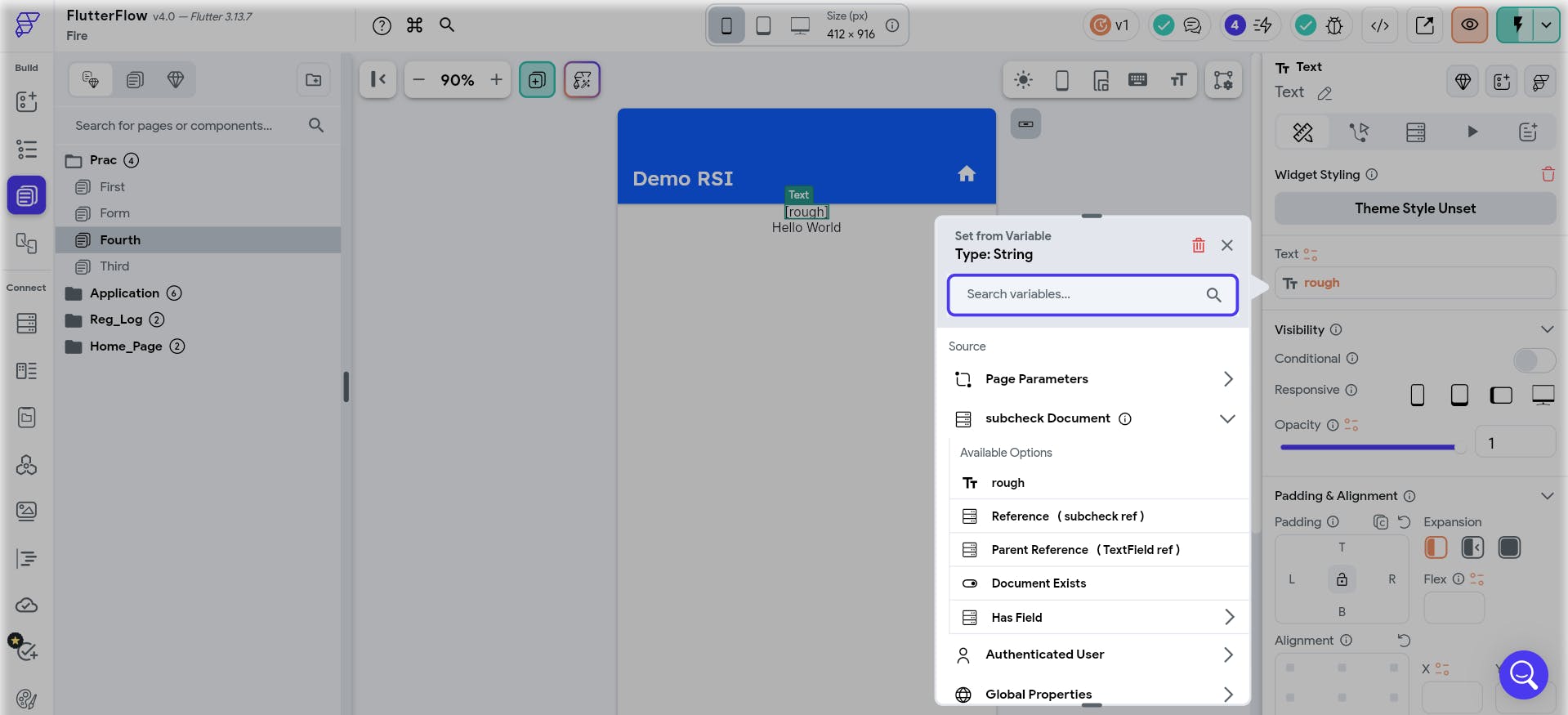Image resolution: width=1568 pixels, height=715 pixels.
Task: Focus the Search variables field
Action: (1092, 295)
